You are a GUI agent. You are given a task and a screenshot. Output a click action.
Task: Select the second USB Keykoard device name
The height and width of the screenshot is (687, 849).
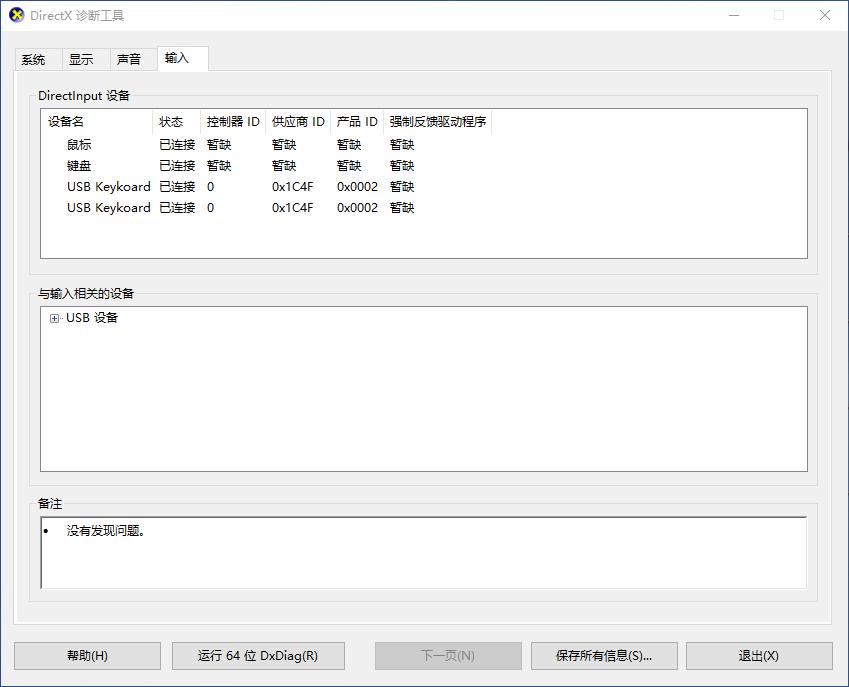tap(109, 208)
